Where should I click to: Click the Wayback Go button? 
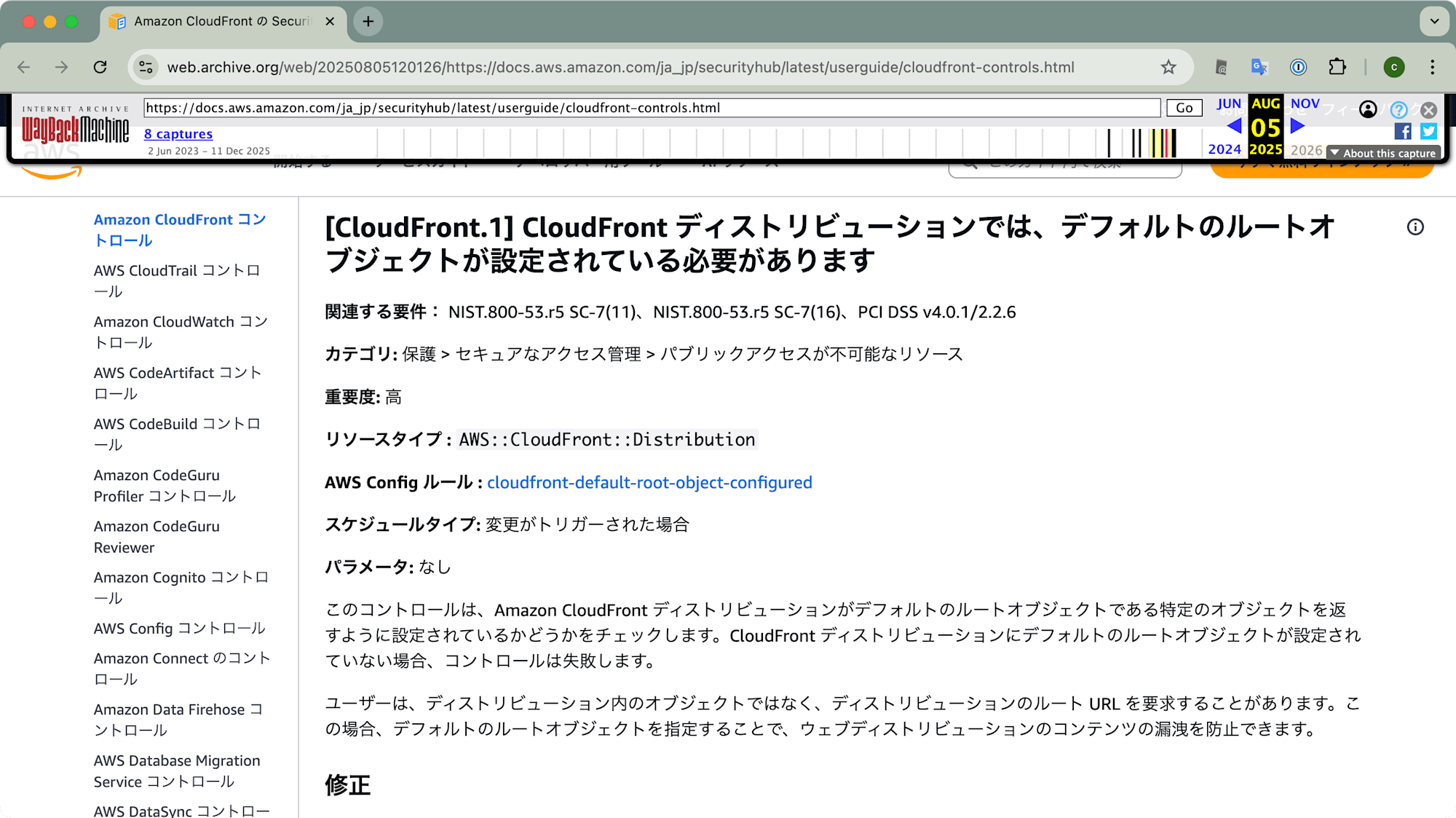tap(1184, 108)
